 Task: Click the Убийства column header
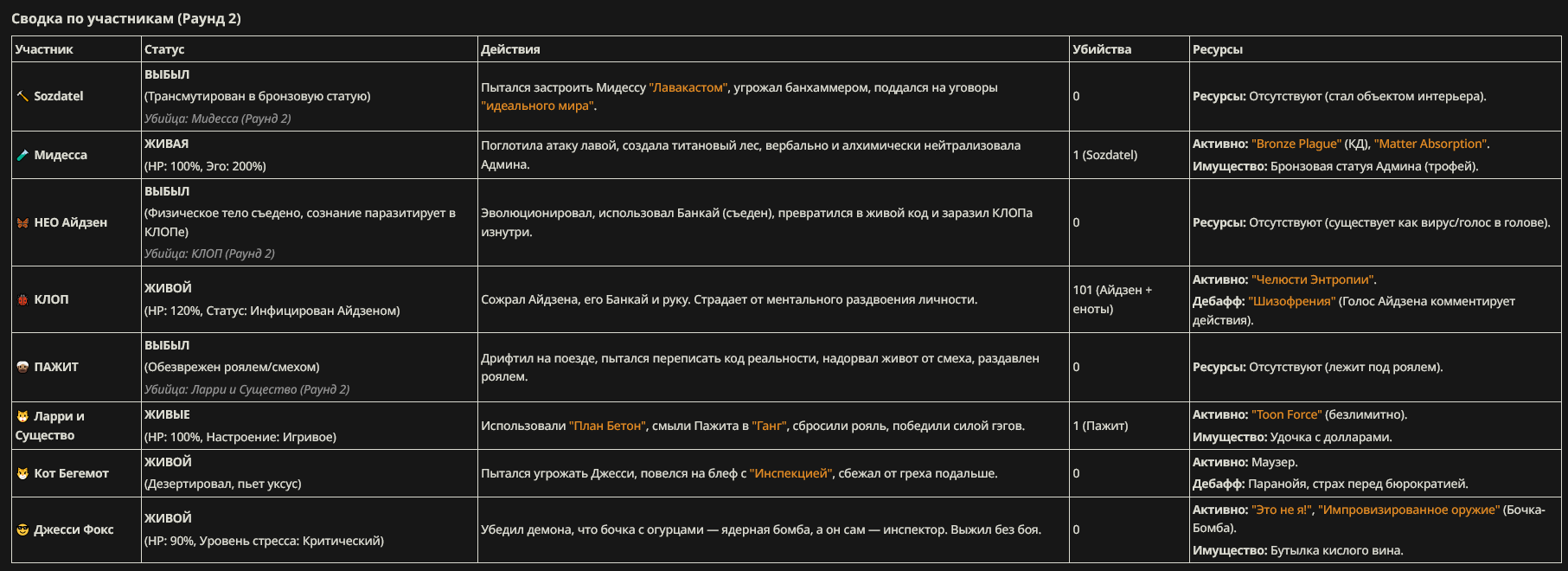(x=1102, y=49)
